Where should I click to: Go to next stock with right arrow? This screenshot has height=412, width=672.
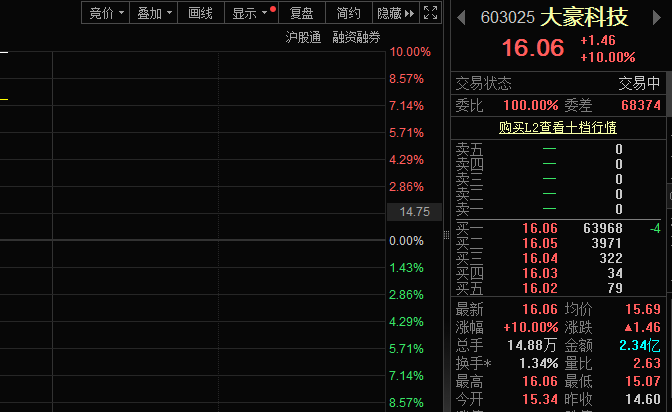(657, 18)
